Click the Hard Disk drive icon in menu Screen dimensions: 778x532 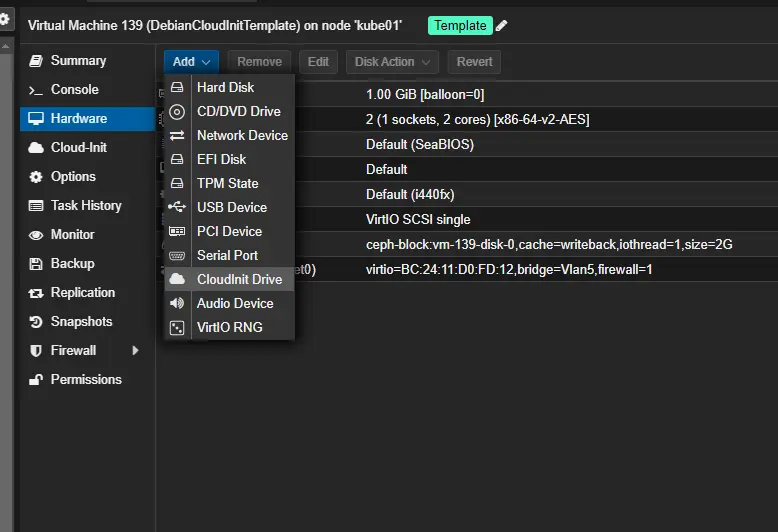pyautogui.click(x=177, y=88)
